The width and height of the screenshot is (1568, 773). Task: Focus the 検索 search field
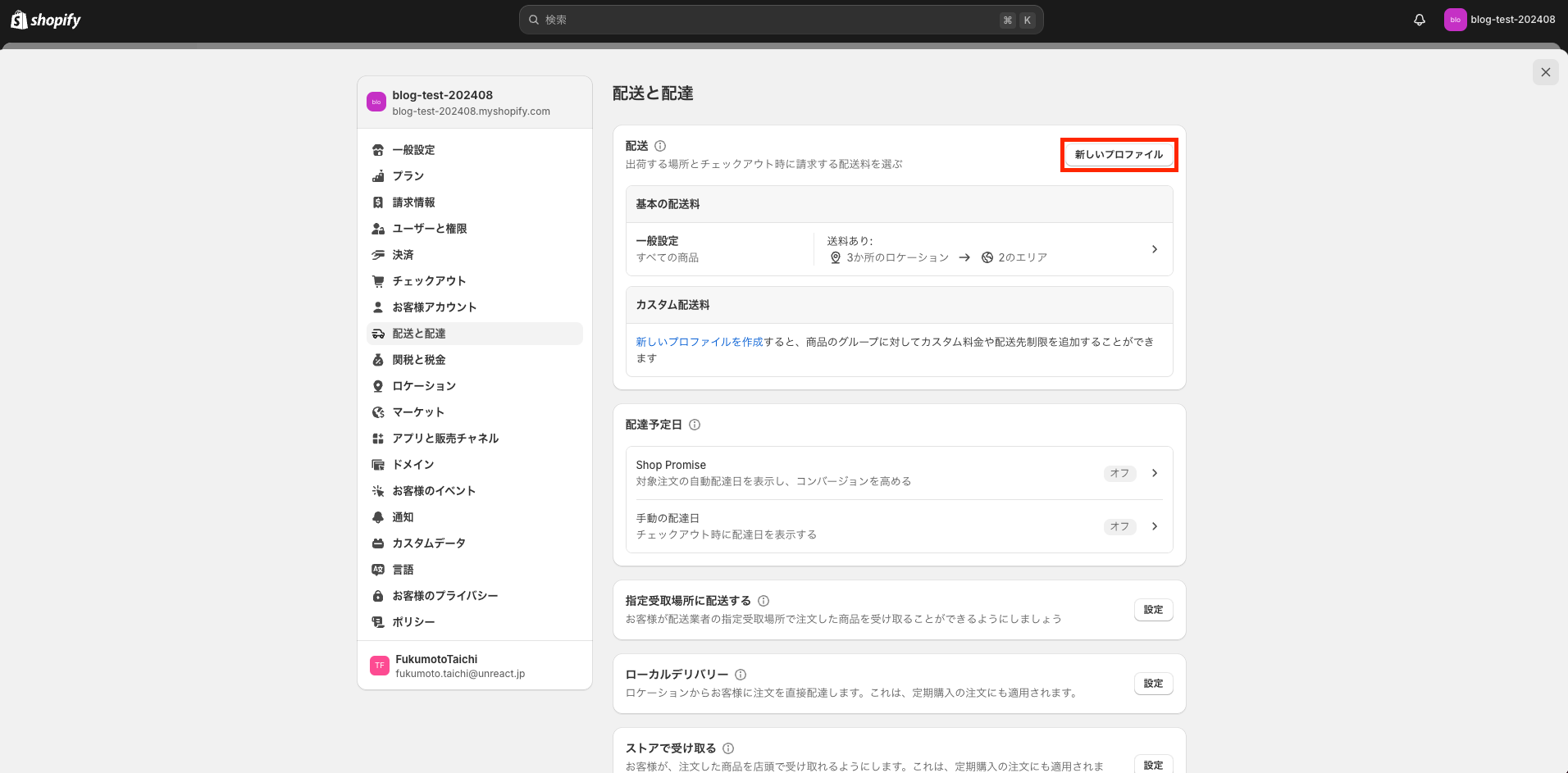coord(782,20)
